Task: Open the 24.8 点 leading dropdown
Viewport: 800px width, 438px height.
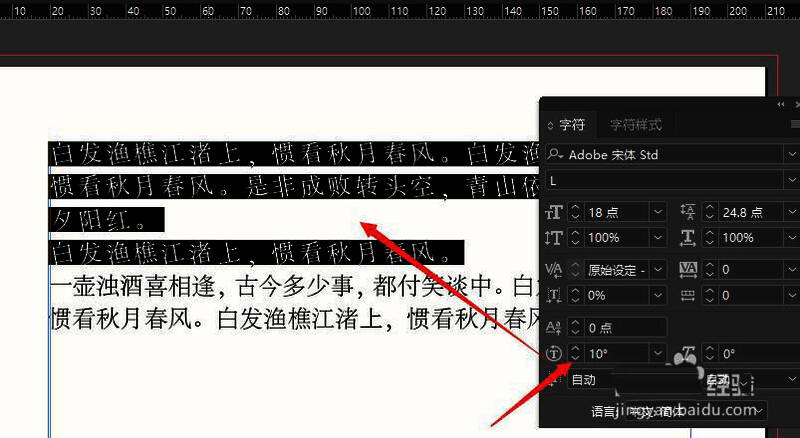Action: (792, 212)
